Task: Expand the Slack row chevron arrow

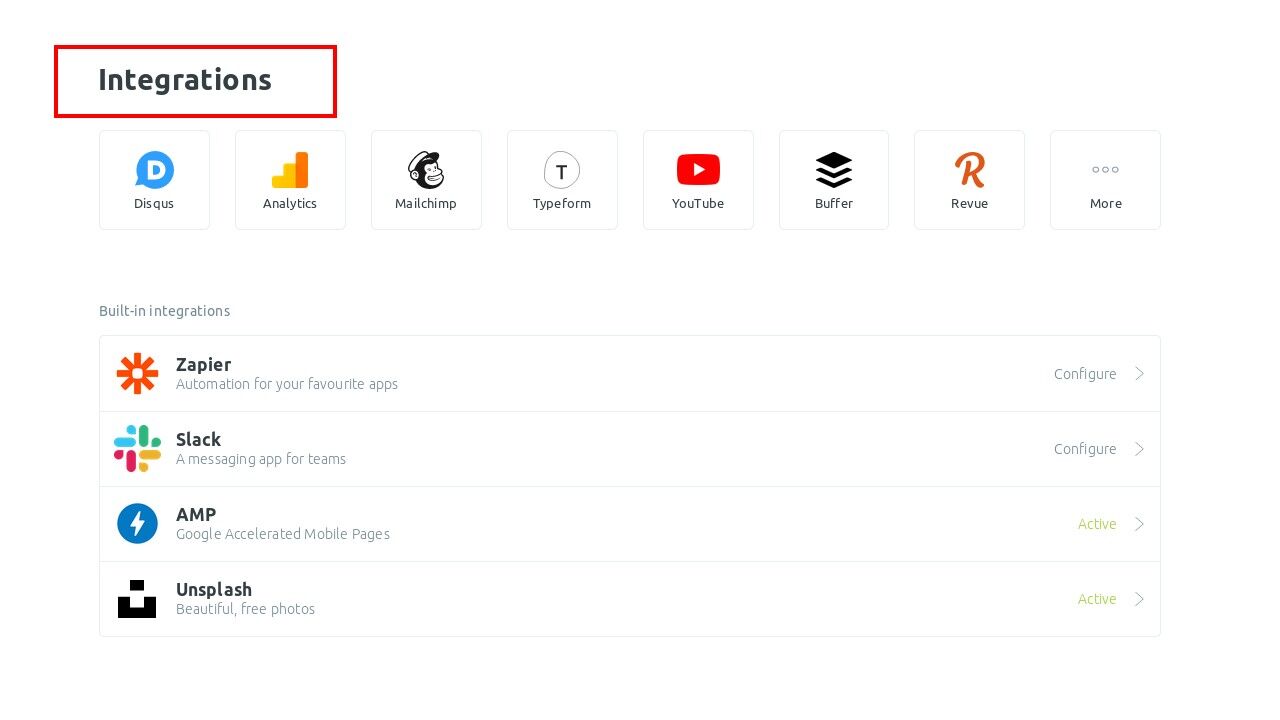Action: point(1139,449)
